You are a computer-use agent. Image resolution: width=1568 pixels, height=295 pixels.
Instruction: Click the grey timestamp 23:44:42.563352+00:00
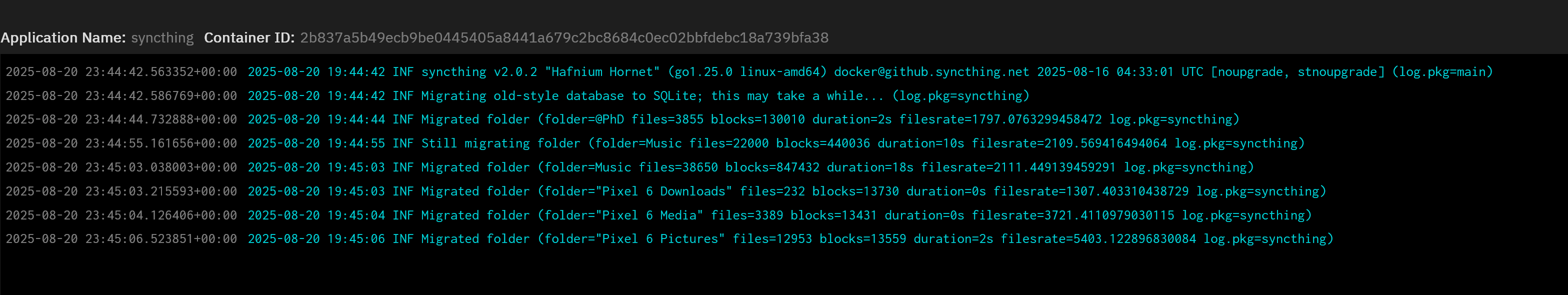pos(121,72)
